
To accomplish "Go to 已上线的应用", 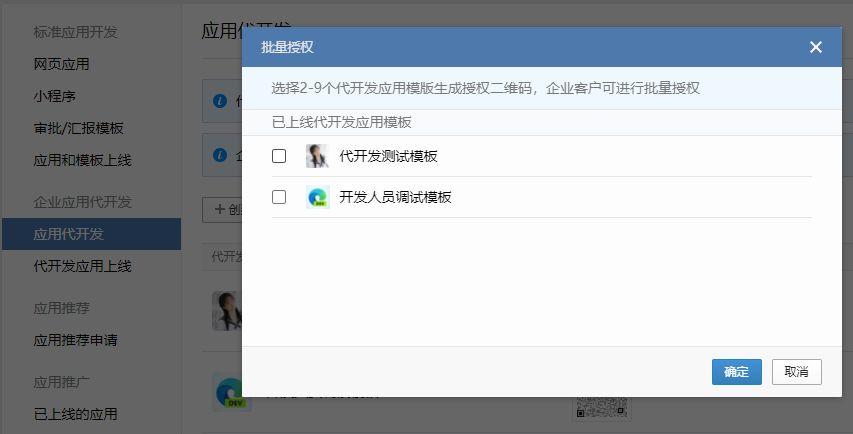I will [x=75, y=413].
